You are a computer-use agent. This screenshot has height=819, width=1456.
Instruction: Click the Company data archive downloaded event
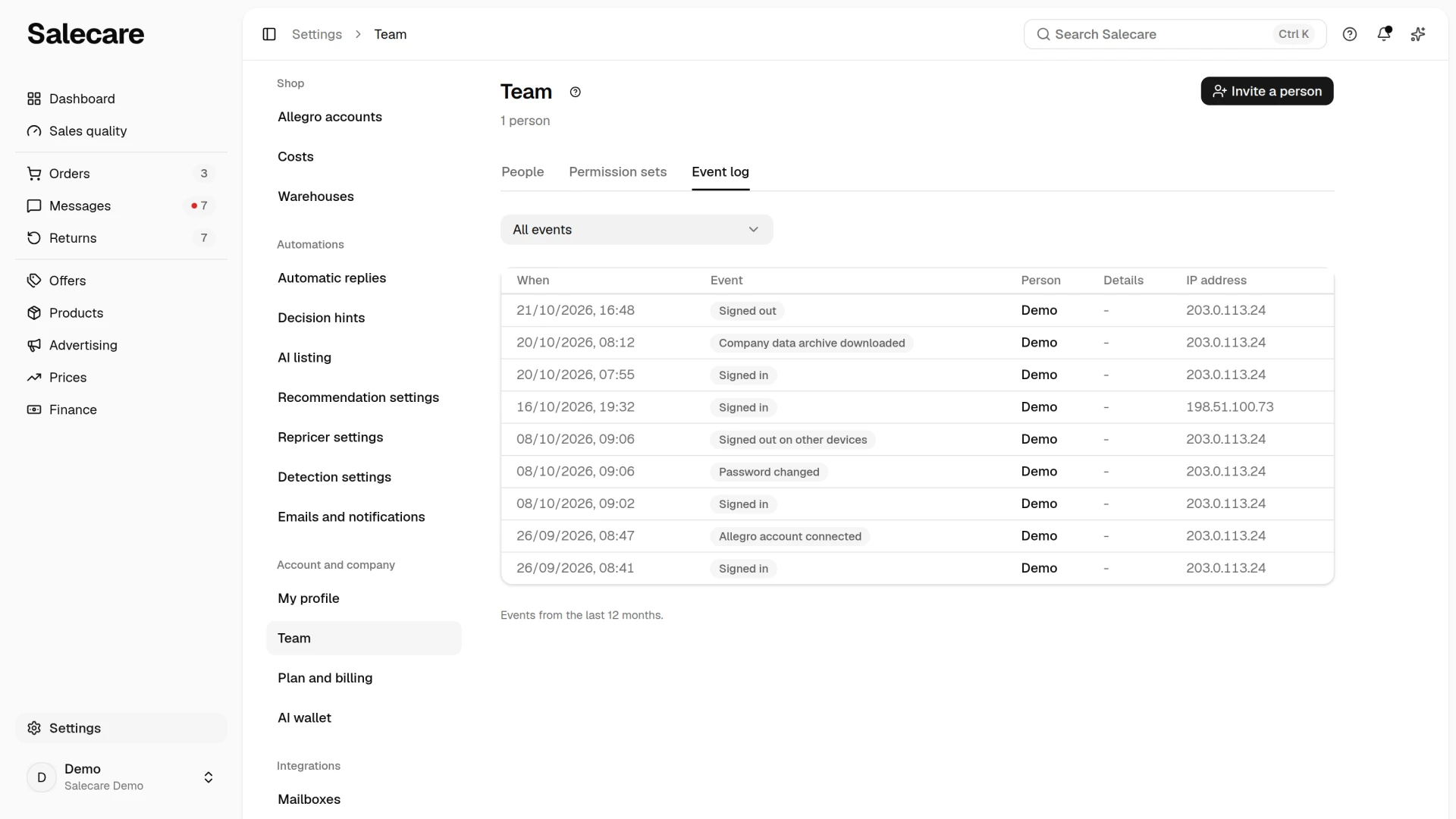tap(811, 343)
